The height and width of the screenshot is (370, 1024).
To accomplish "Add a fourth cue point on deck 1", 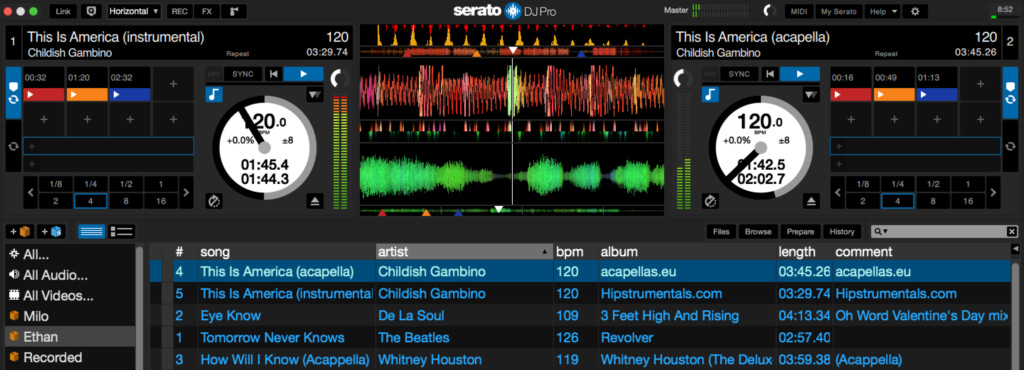I will tap(173, 84).
